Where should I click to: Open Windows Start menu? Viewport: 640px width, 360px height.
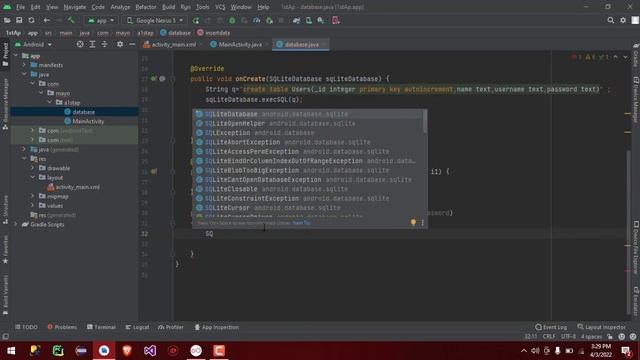click(11, 351)
